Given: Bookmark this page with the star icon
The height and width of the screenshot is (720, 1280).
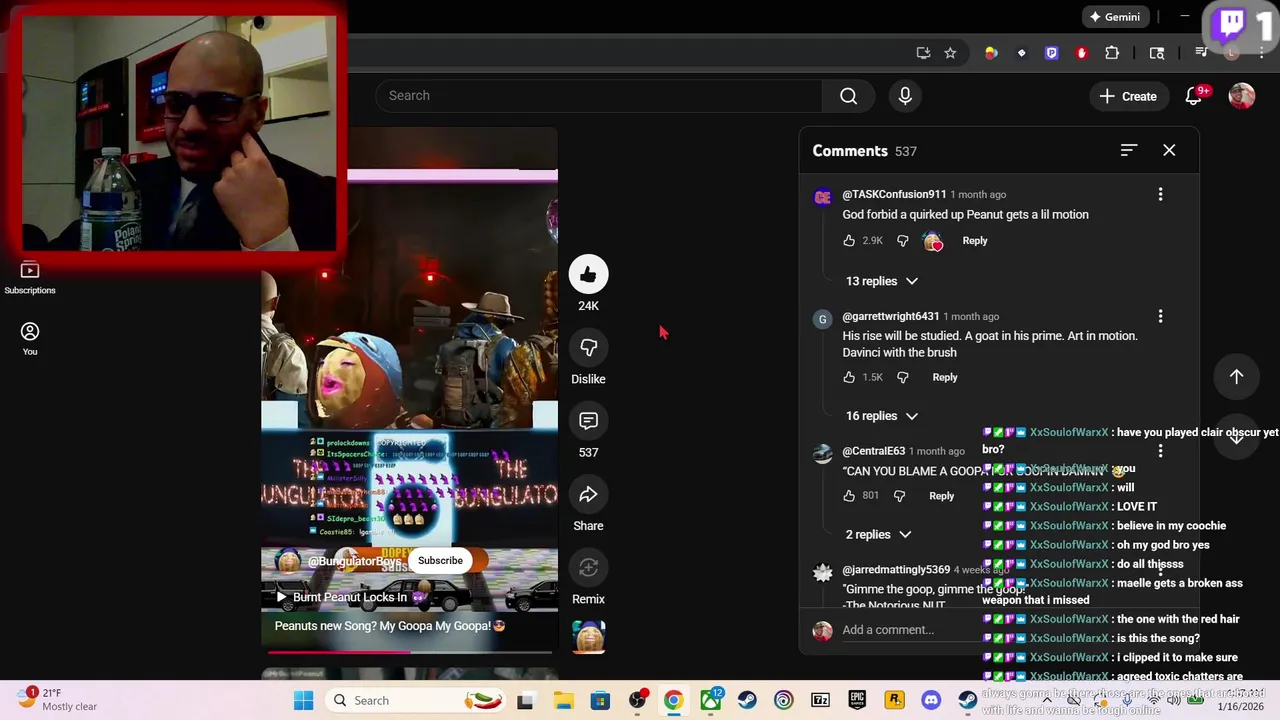Looking at the screenshot, I should tap(950, 53).
